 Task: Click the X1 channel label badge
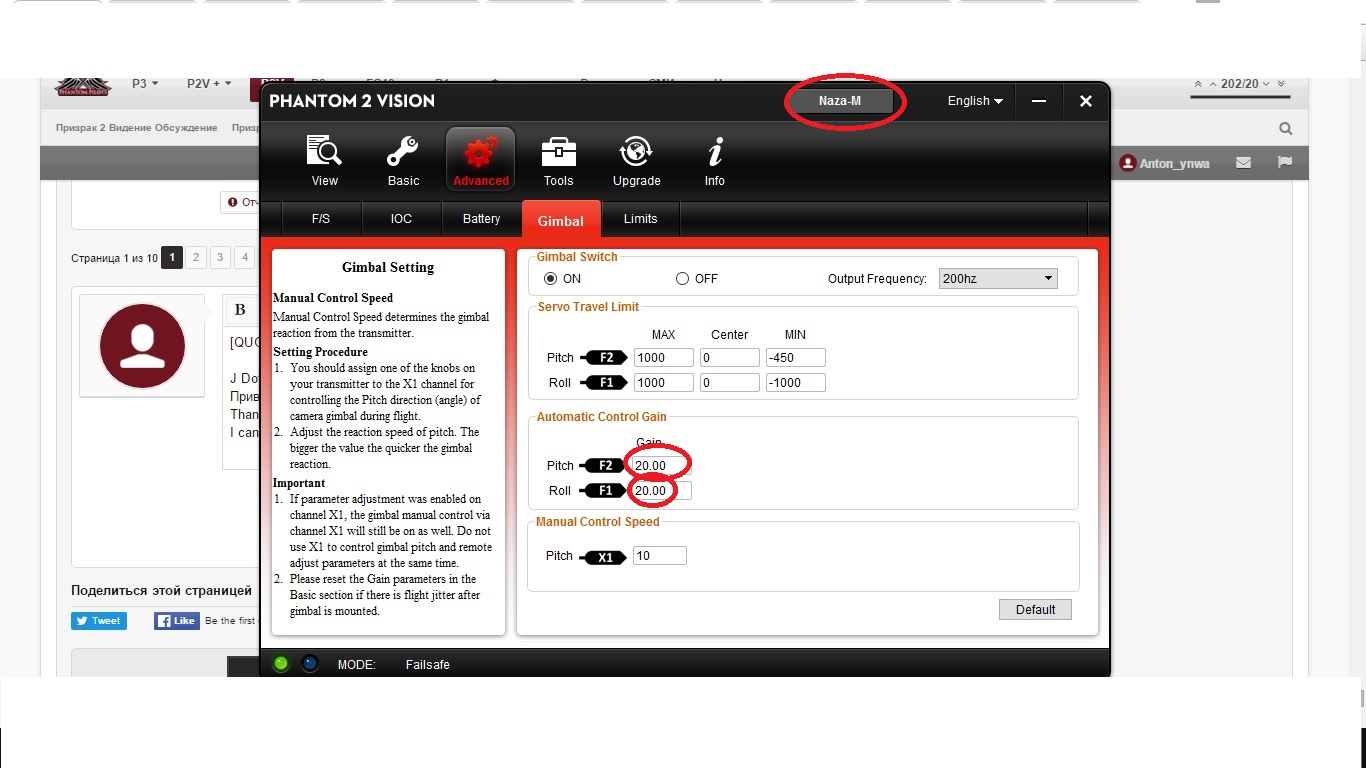(603, 557)
